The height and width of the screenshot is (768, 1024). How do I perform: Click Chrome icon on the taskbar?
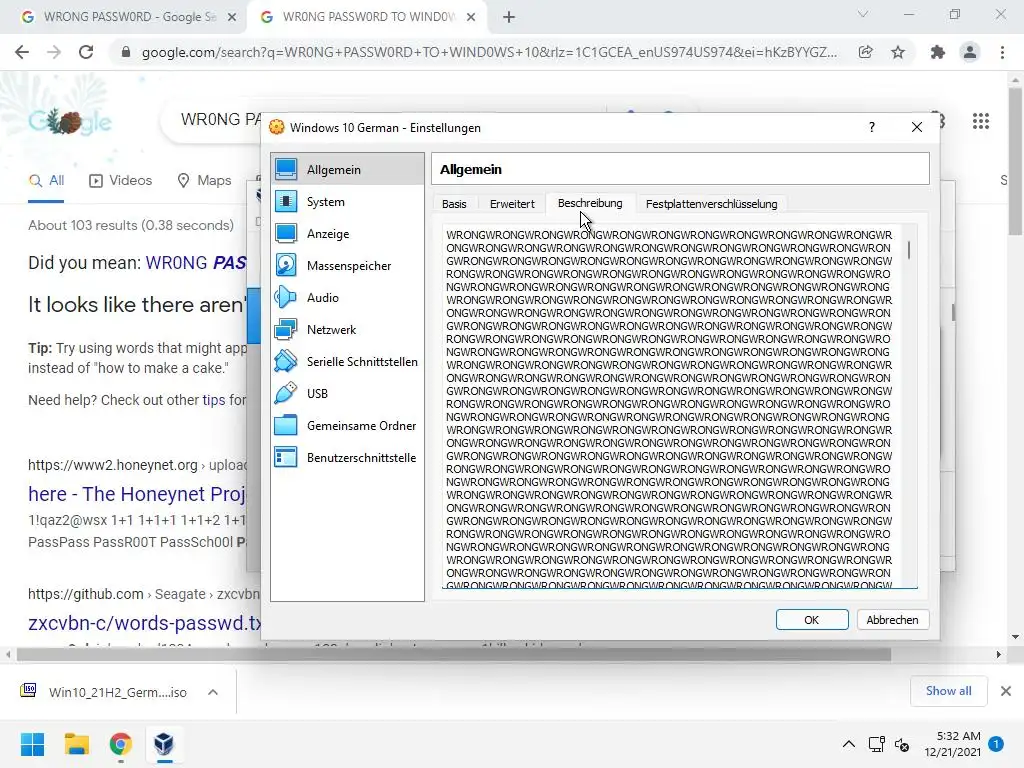coord(120,744)
